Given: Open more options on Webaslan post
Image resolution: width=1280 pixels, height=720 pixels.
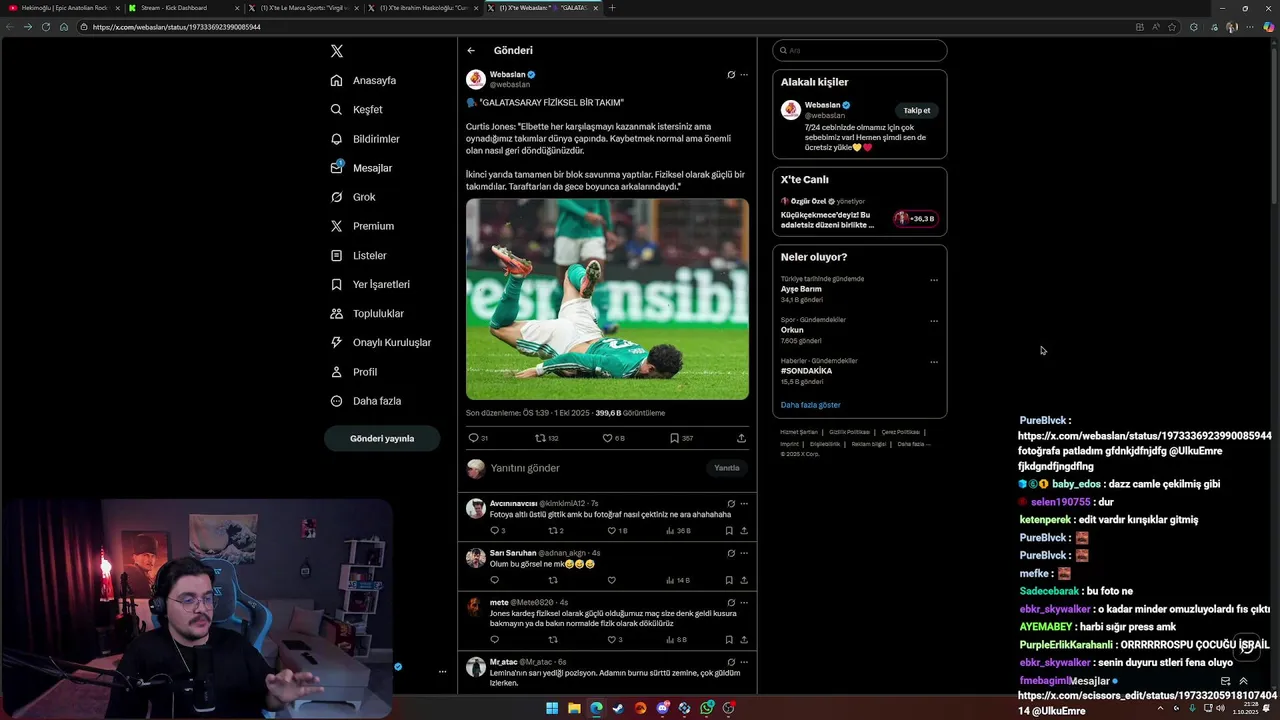Looking at the screenshot, I should point(744,74).
